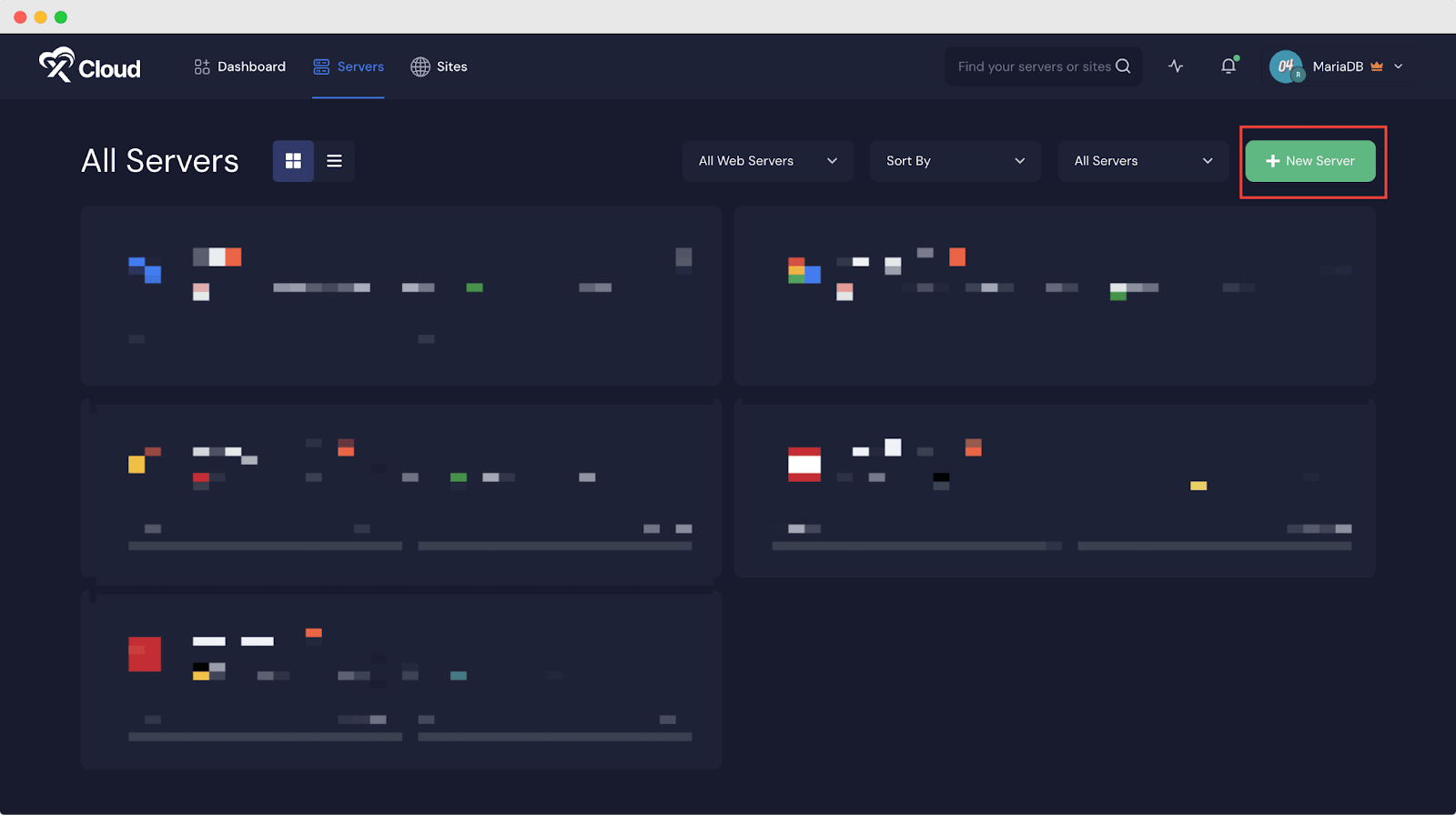Screen dimensions: 1456x815
Task: Switch to list view layout
Action: click(334, 161)
